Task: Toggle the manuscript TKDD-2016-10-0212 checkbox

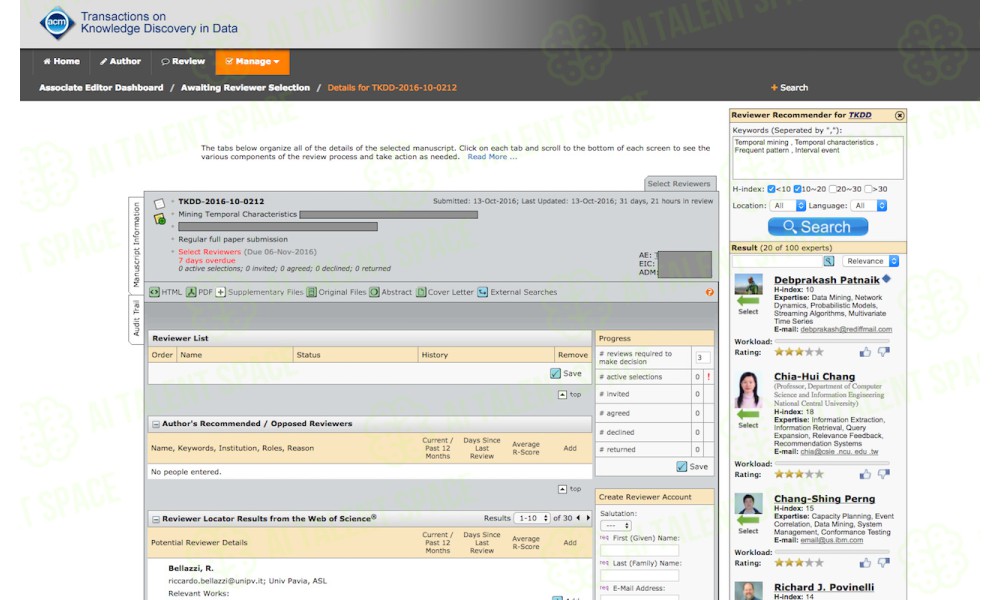Action: [x=159, y=203]
